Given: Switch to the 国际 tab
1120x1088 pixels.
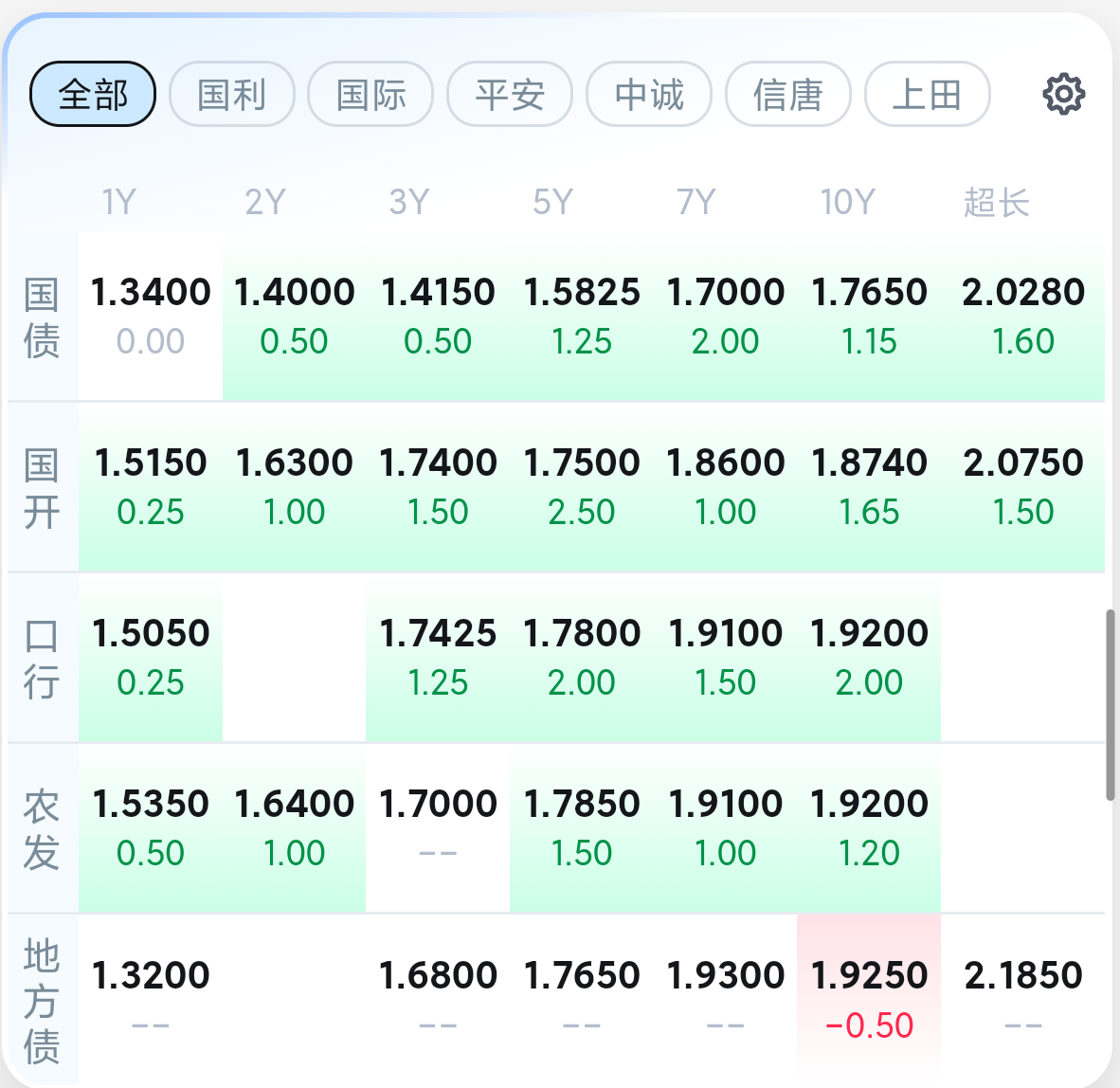Looking at the screenshot, I should click(x=370, y=95).
